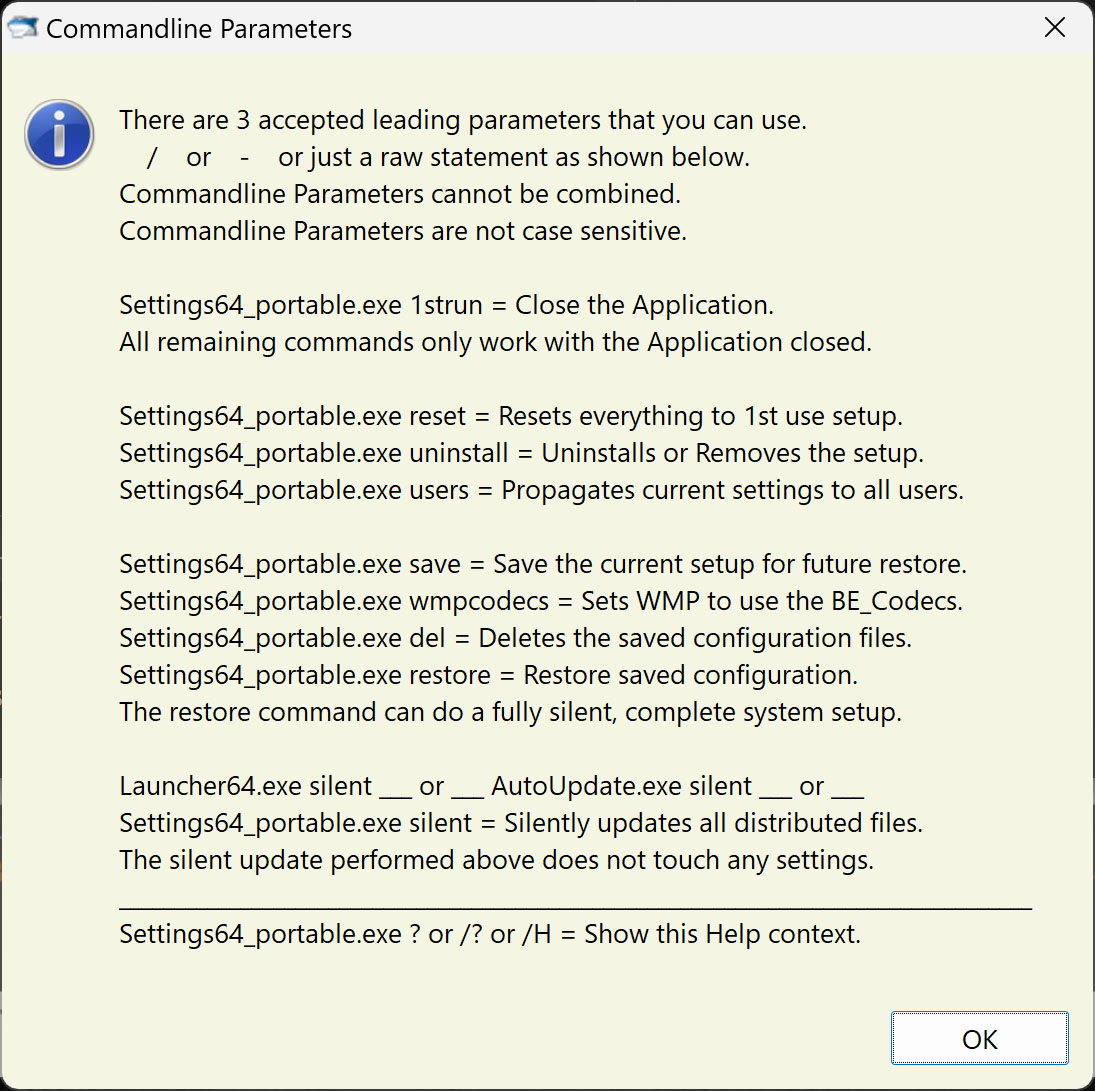Viewport: 1095px width, 1091px height.
Task: Click the app icon in title bar
Action: pos(22,28)
